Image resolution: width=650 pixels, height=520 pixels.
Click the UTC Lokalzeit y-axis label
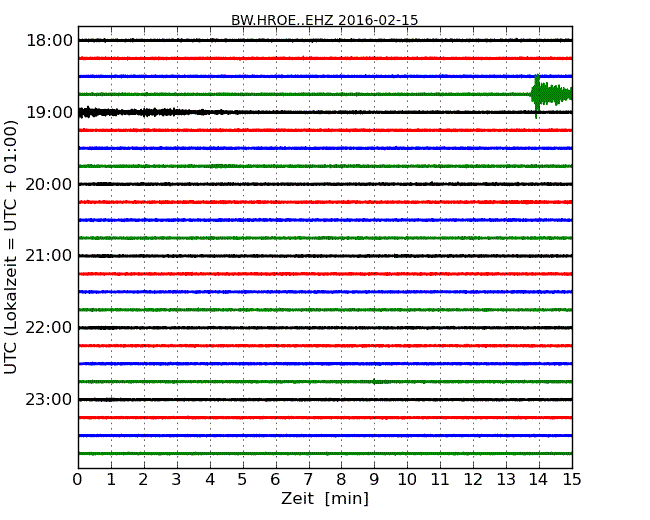(x=11, y=247)
